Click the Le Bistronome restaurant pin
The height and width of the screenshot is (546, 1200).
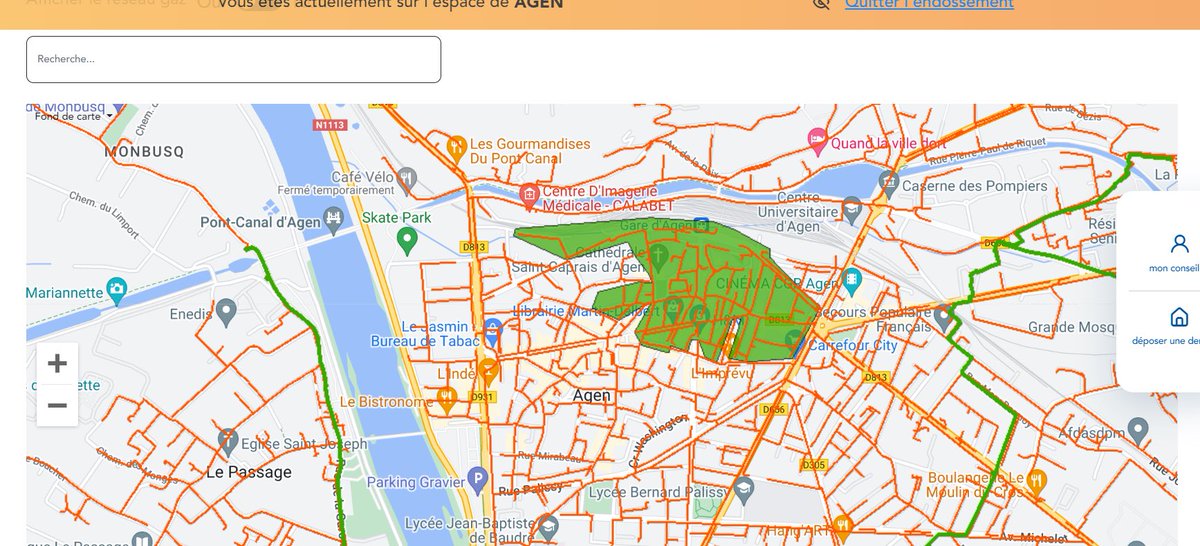pos(446,400)
